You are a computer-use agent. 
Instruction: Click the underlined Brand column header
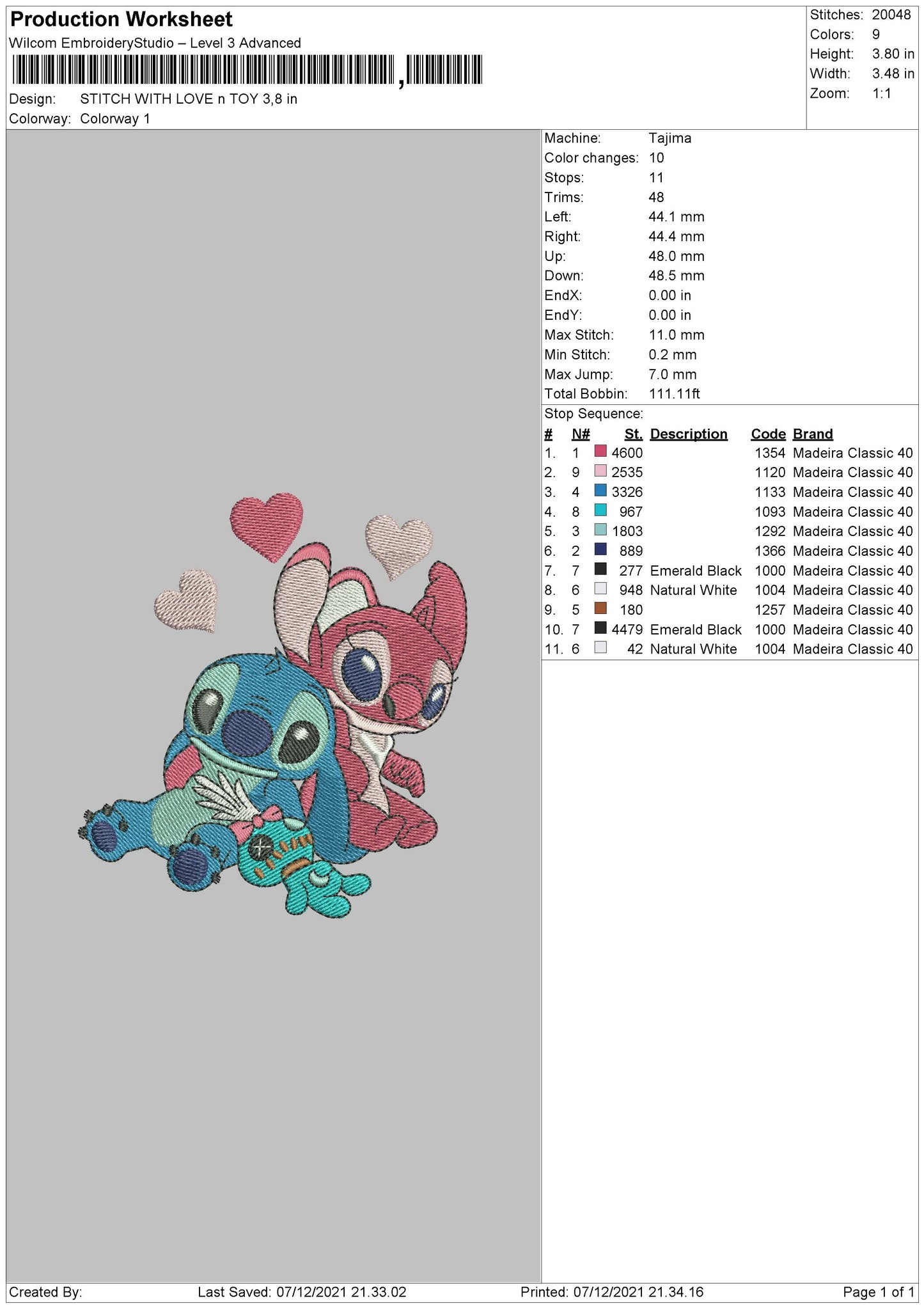tap(812, 434)
